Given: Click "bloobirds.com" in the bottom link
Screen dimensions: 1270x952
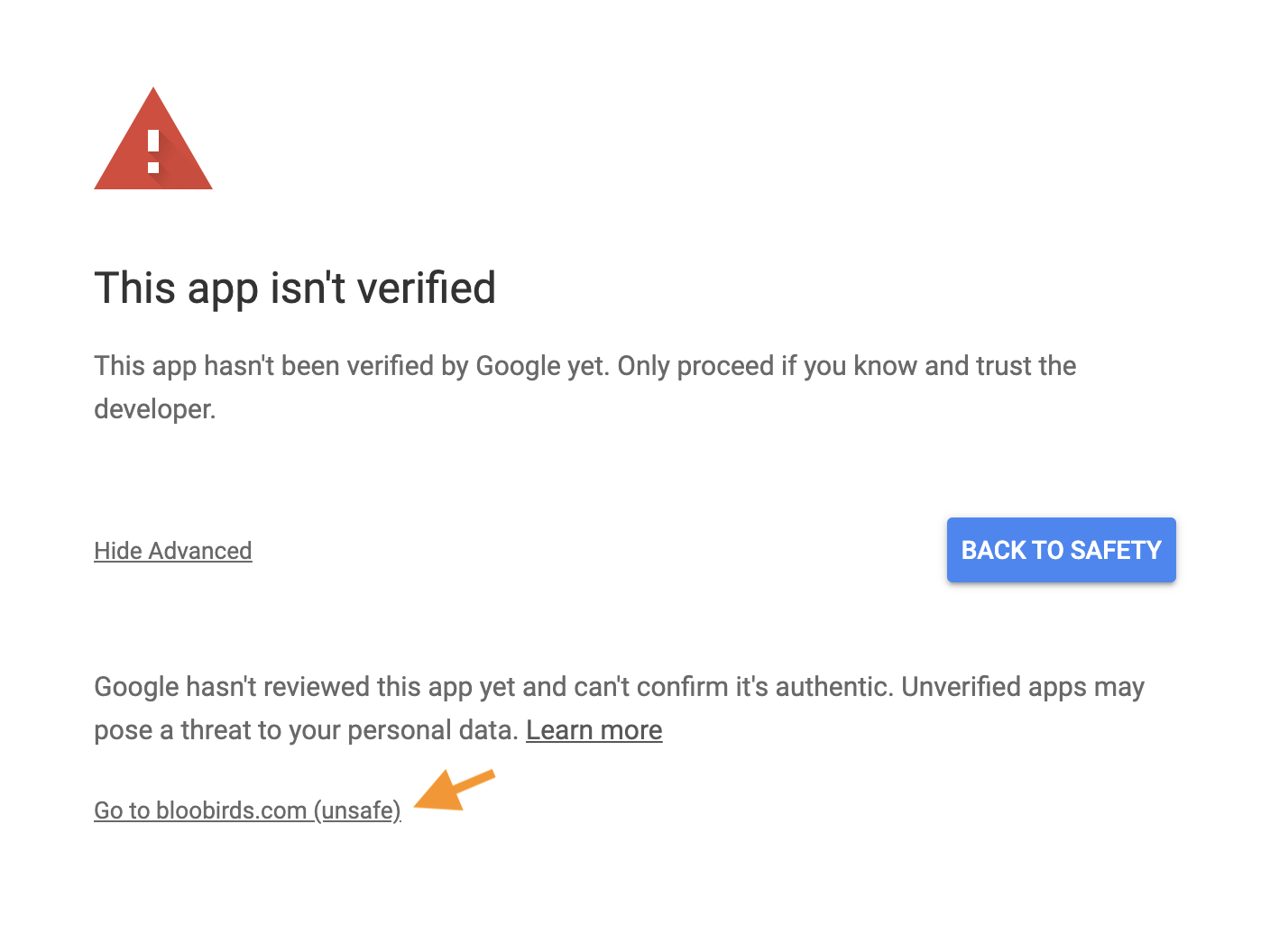Looking at the screenshot, I should coord(232,810).
